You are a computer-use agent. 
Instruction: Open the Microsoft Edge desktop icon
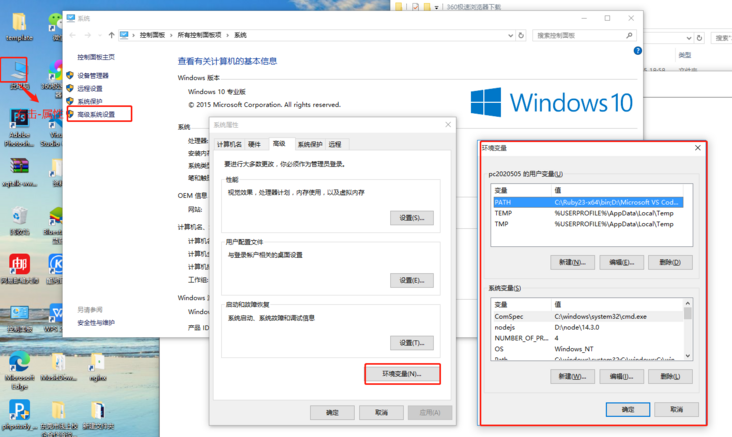click(19, 370)
